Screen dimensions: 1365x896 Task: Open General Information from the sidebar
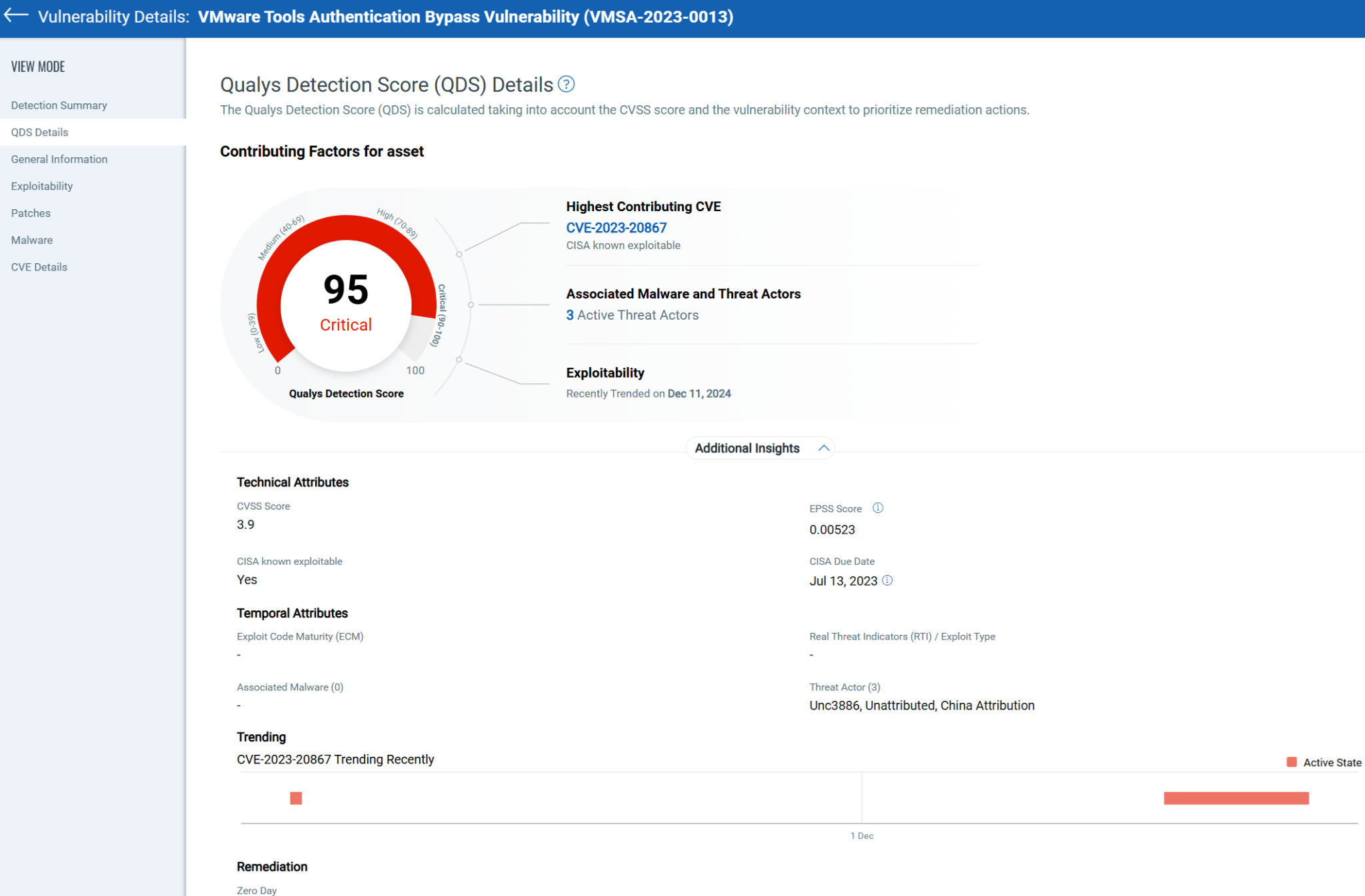59,159
